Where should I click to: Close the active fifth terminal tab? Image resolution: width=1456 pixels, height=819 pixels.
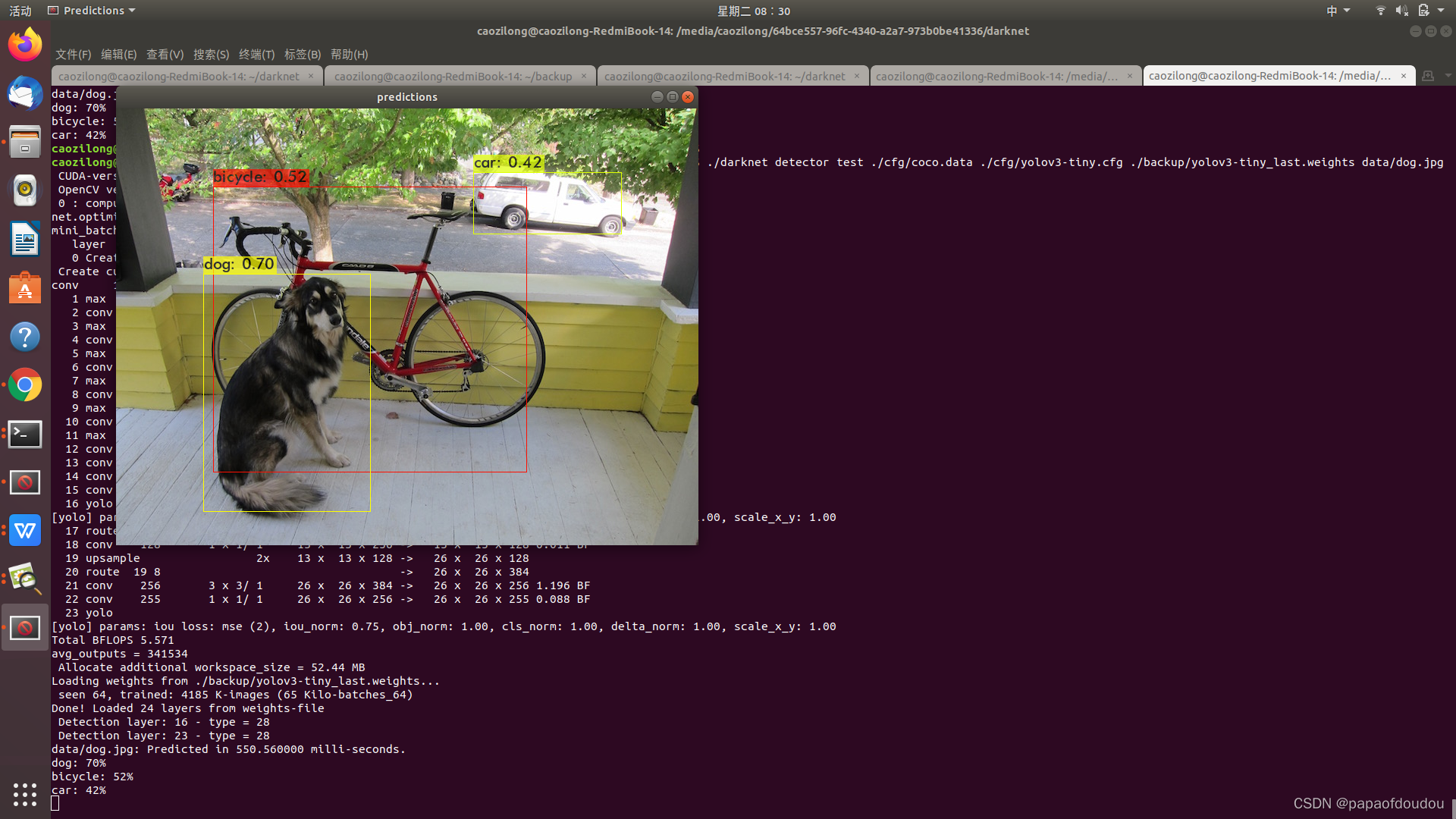[x=1403, y=76]
